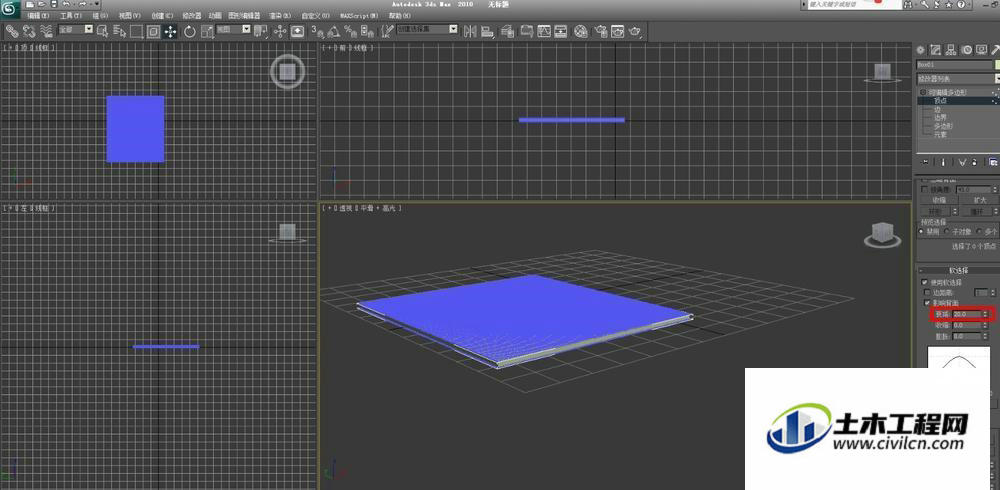
Task: Click Make Unique icon below stack
Action: coord(962,162)
